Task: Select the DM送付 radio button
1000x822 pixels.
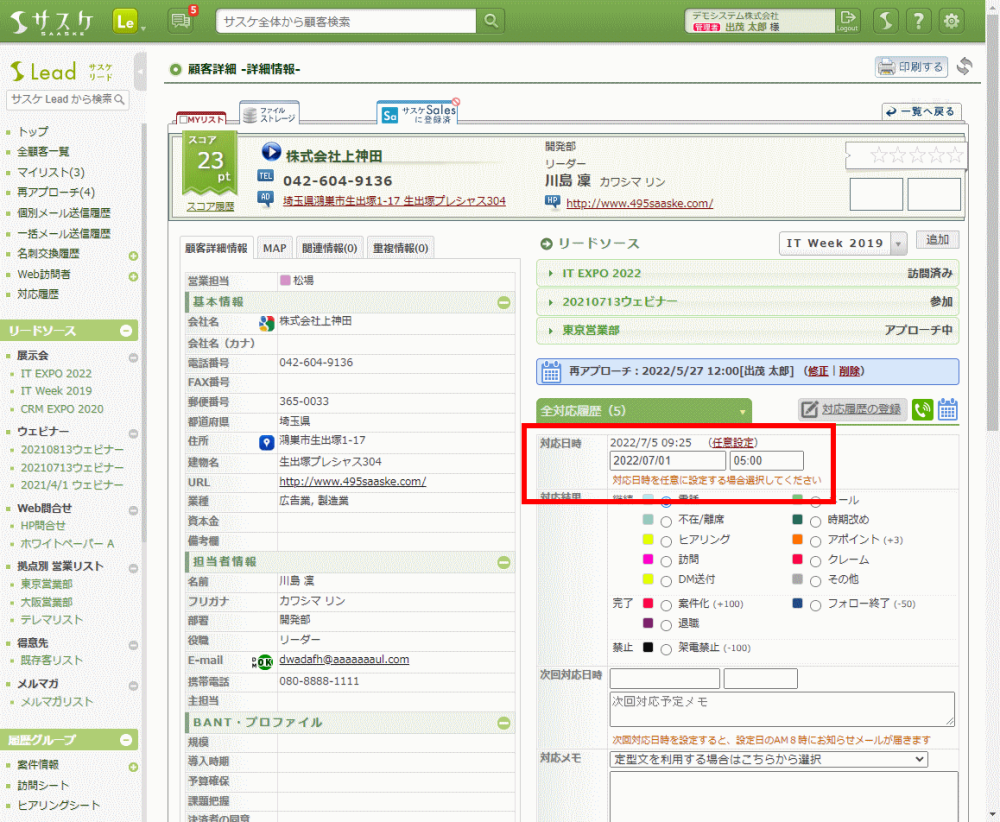Action: [x=666, y=581]
